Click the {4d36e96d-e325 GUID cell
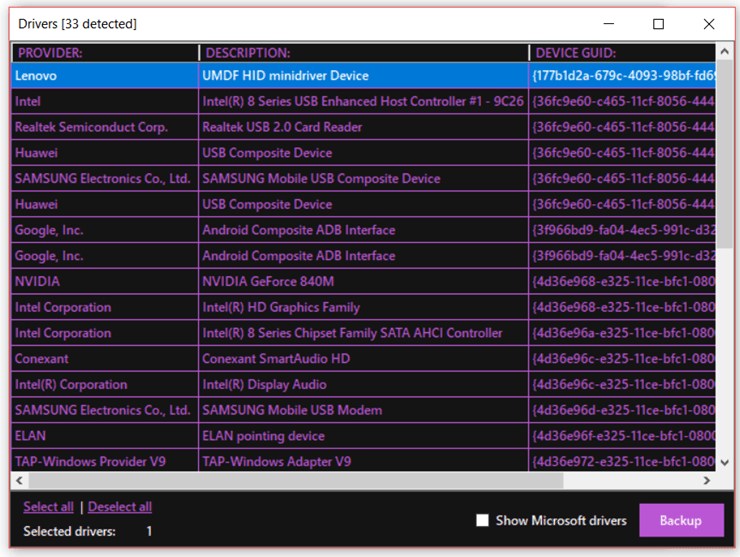This screenshot has height=557, width=740. (622, 410)
